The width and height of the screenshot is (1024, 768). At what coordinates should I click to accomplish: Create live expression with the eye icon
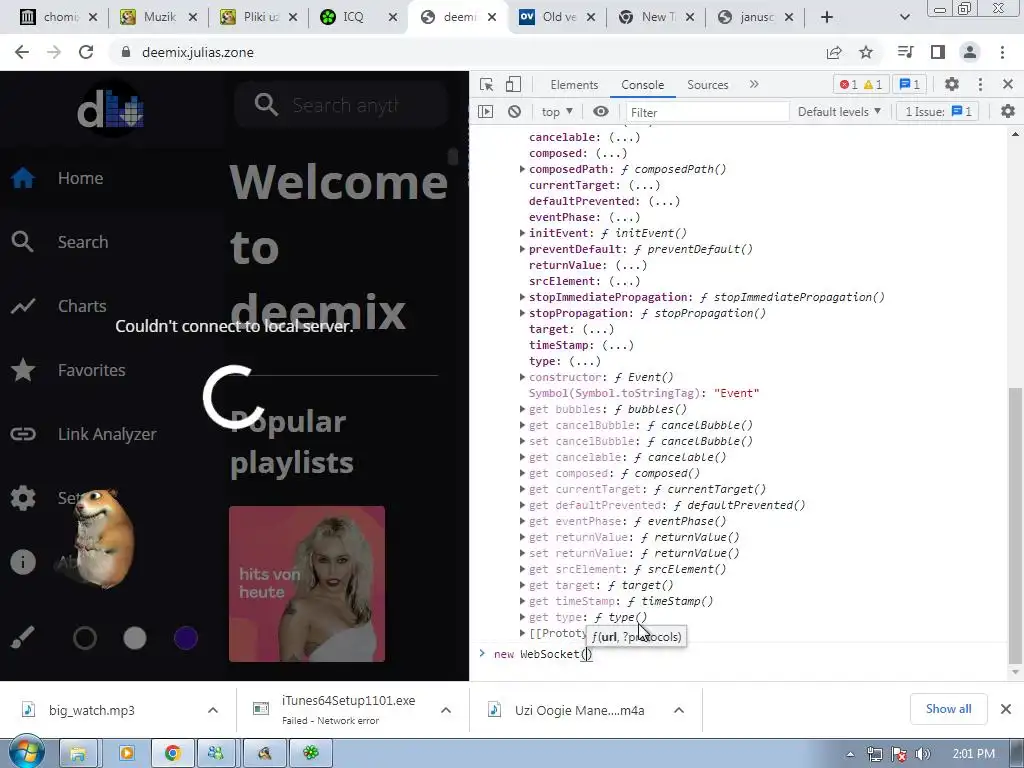601,112
